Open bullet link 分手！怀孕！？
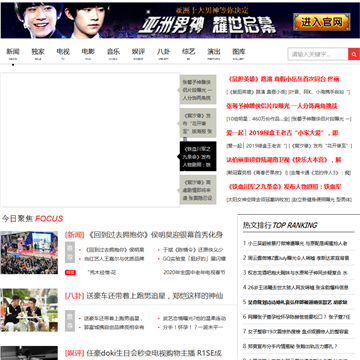The width and height of the screenshot is (360, 360). (x=193, y=328)
